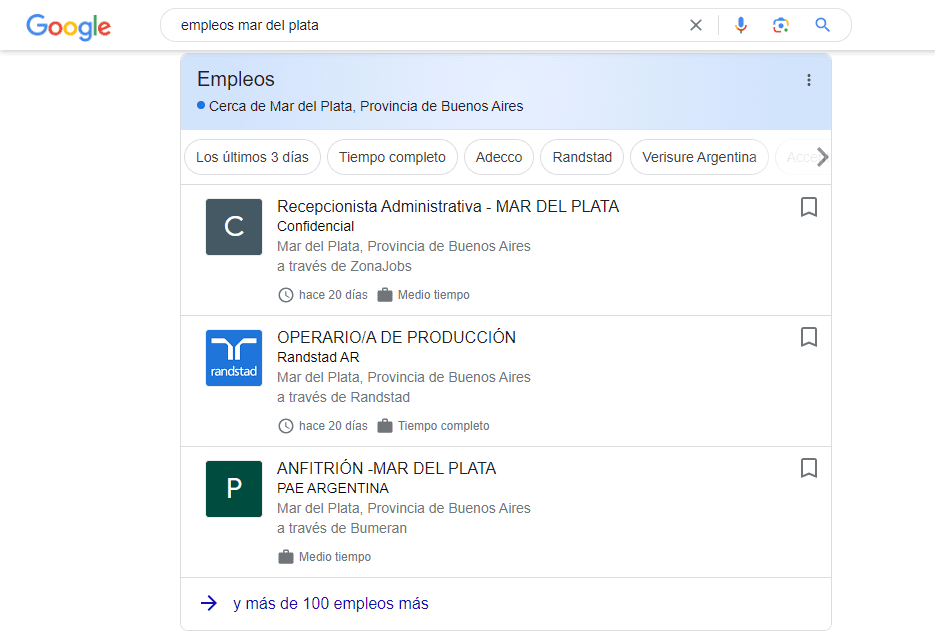Click the Google logo
Screen dimensions: 935x633
tap(69, 26)
